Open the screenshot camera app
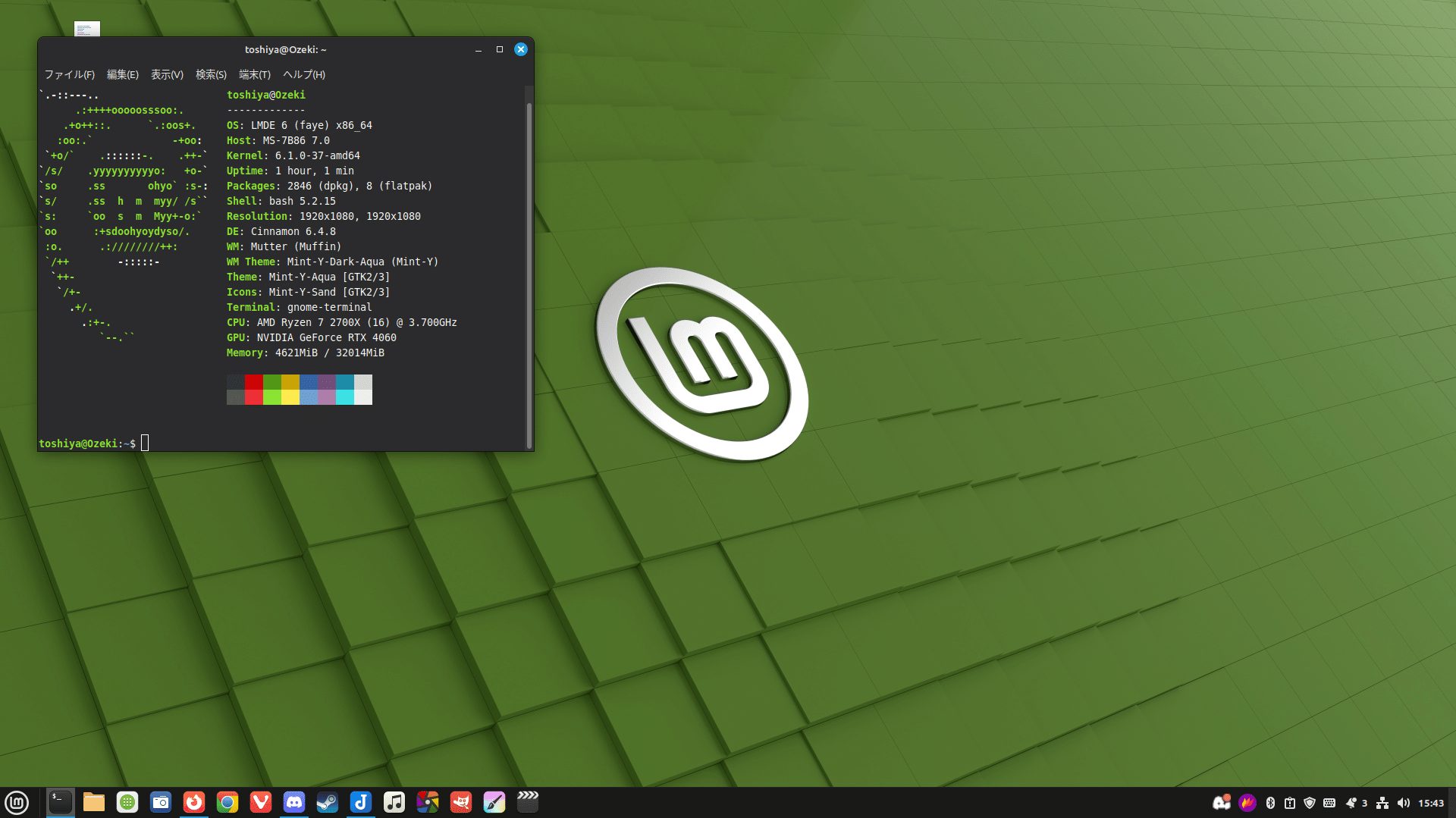The width and height of the screenshot is (1456, 818). pyautogui.click(x=161, y=802)
